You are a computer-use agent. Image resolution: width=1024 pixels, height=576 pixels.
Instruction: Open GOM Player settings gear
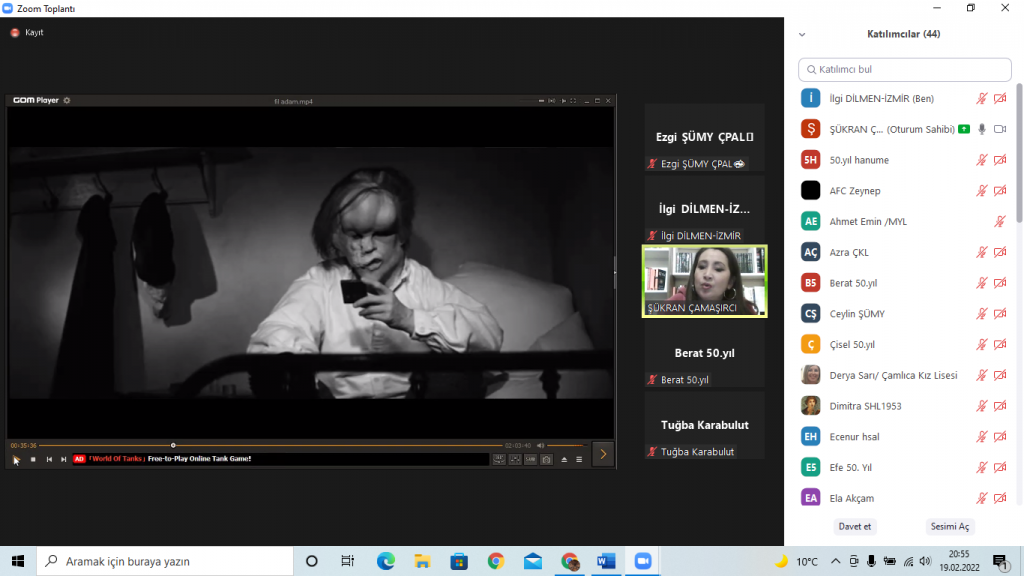point(67,102)
